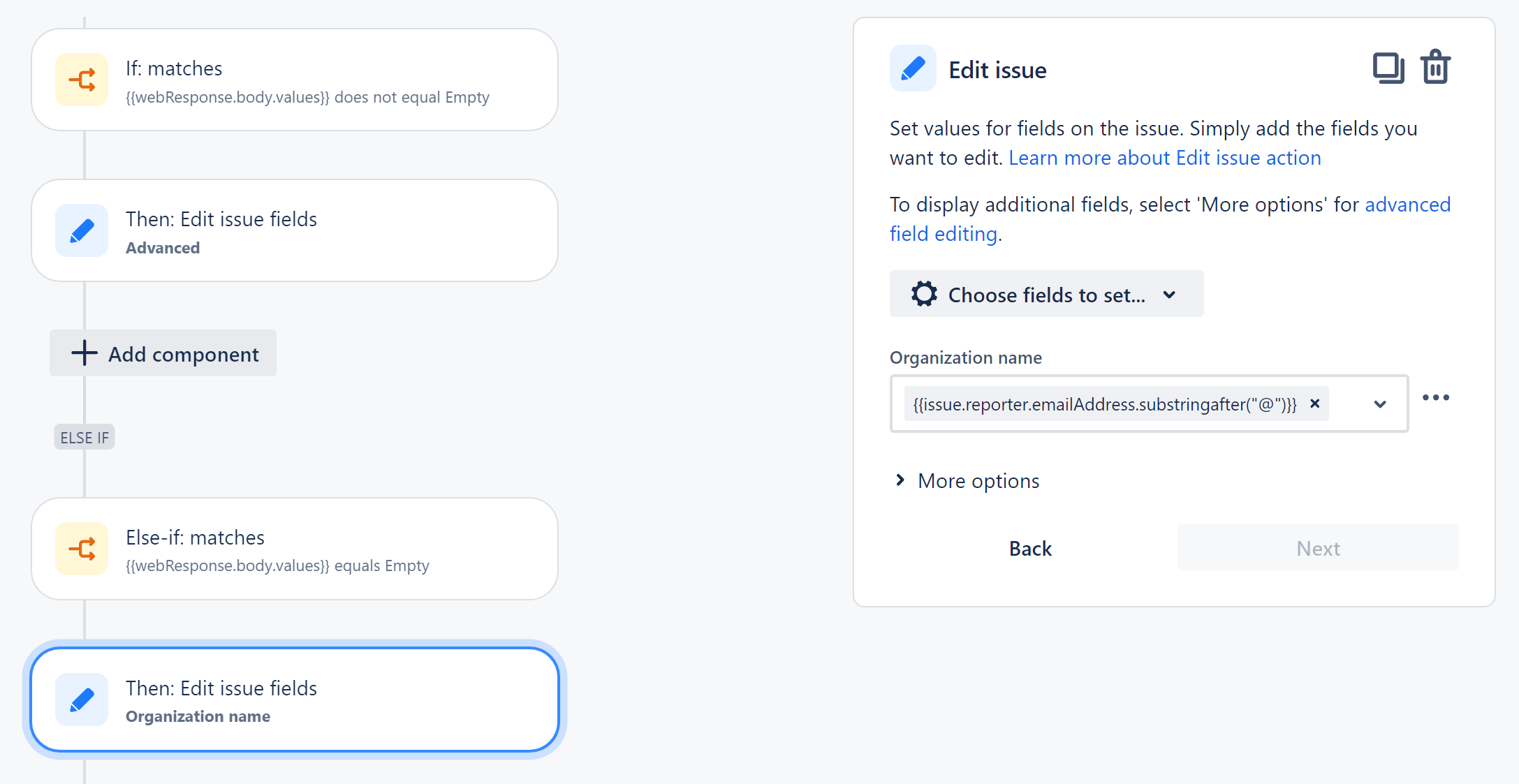Open the three-dot menu beside Organization name
1519x784 pixels.
pos(1436,398)
